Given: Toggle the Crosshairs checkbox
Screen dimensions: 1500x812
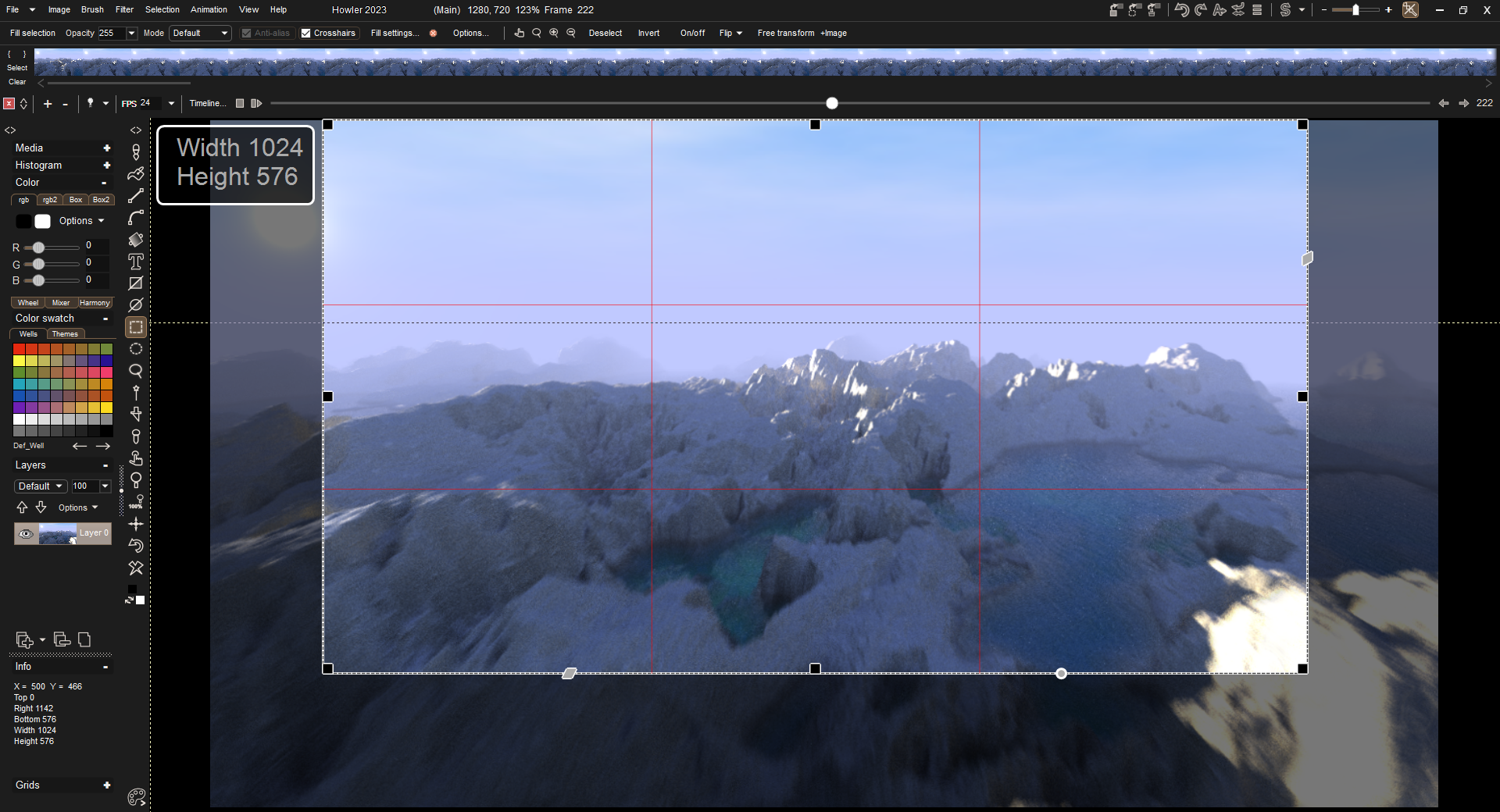Looking at the screenshot, I should (x=306, y=33).
